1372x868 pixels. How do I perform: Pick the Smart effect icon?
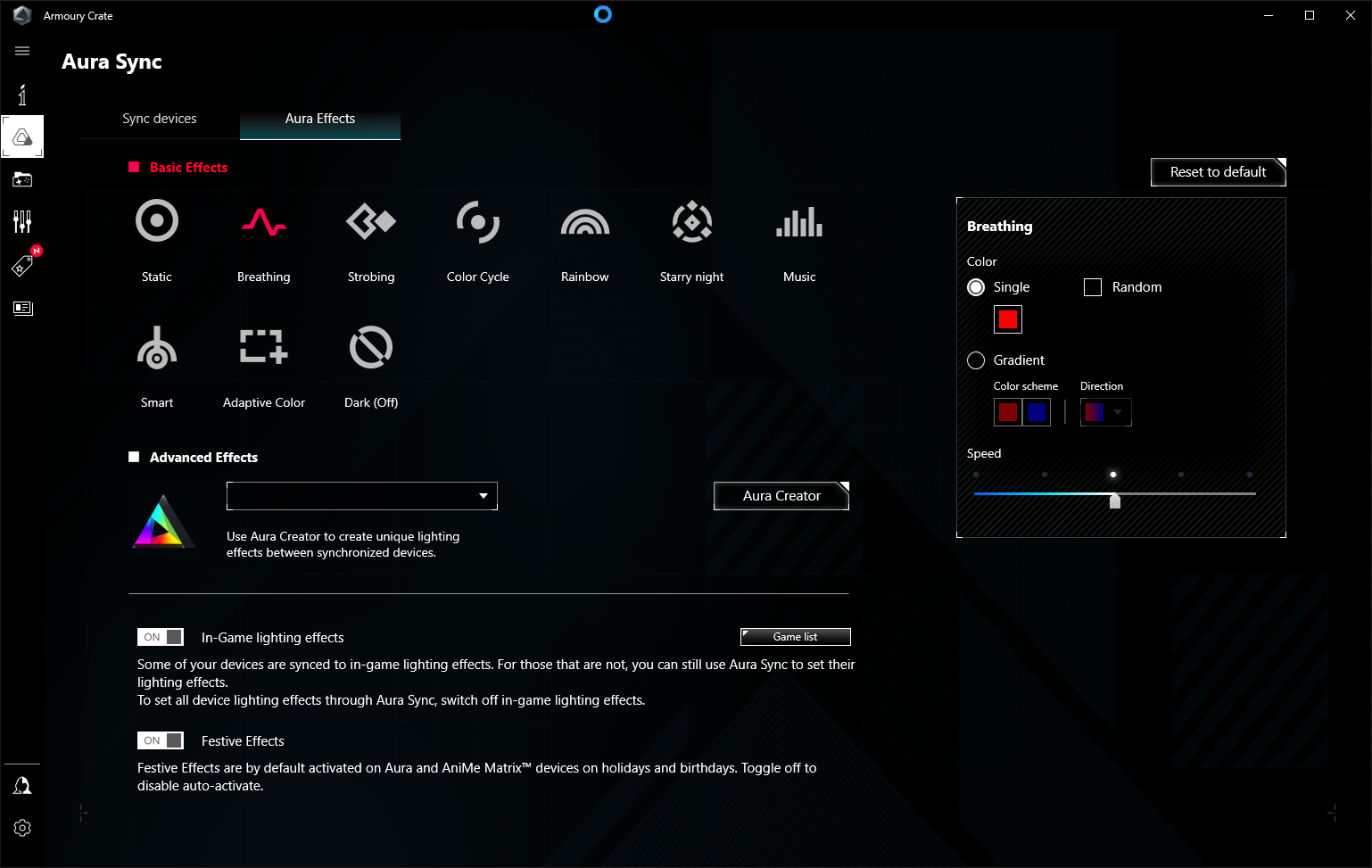(157, 347)
